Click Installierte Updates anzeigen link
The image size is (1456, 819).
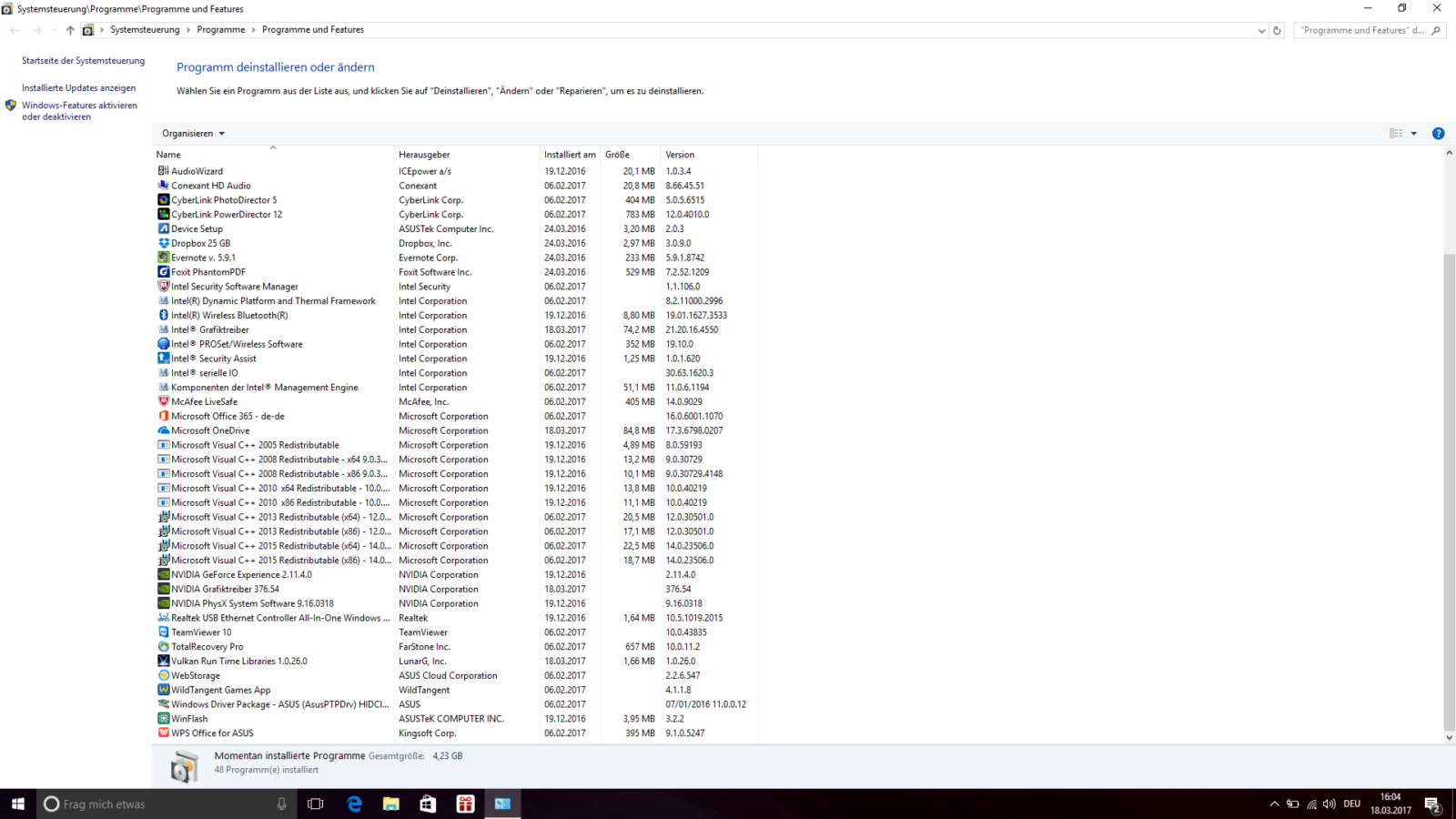point(78,88)
